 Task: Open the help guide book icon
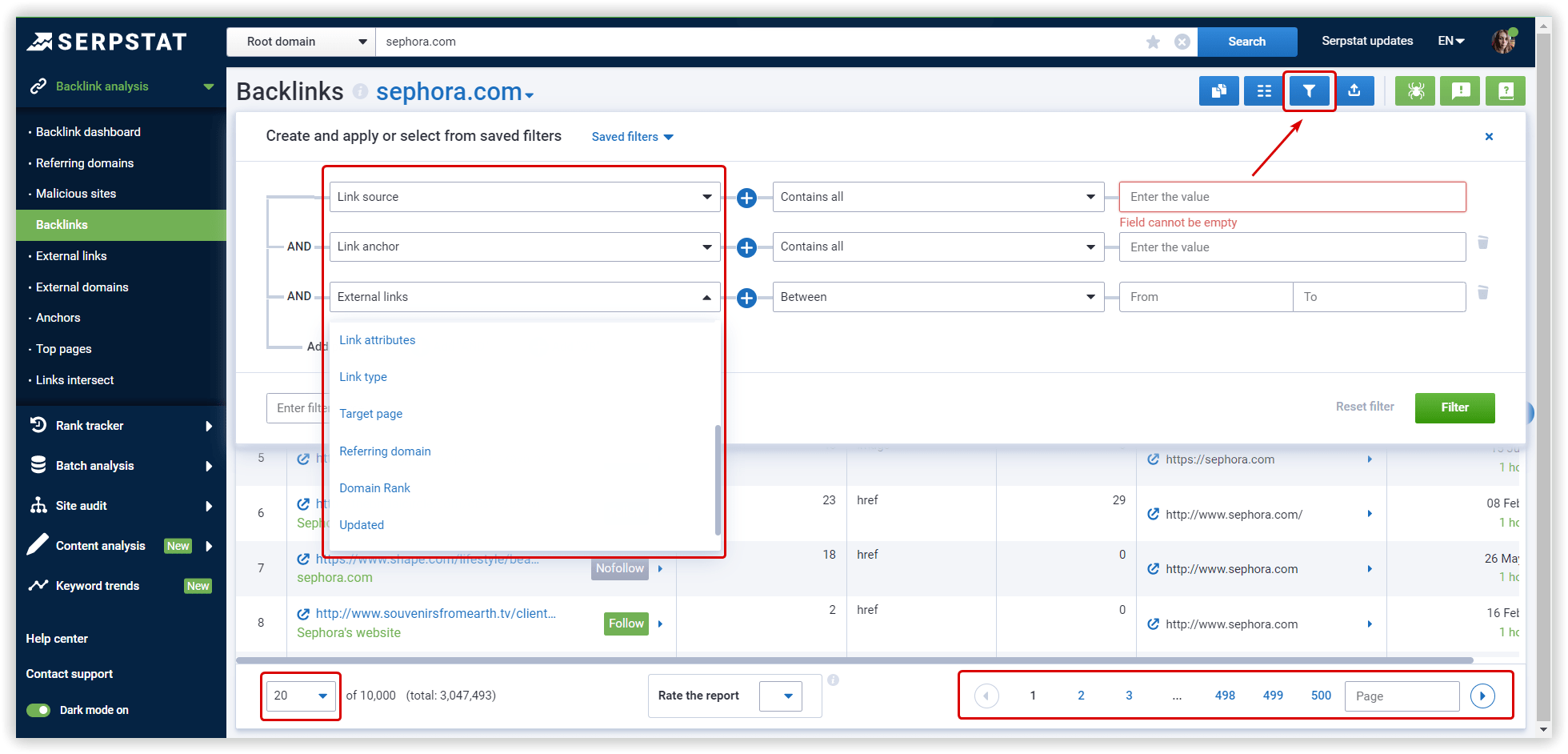pos(1505,90)
